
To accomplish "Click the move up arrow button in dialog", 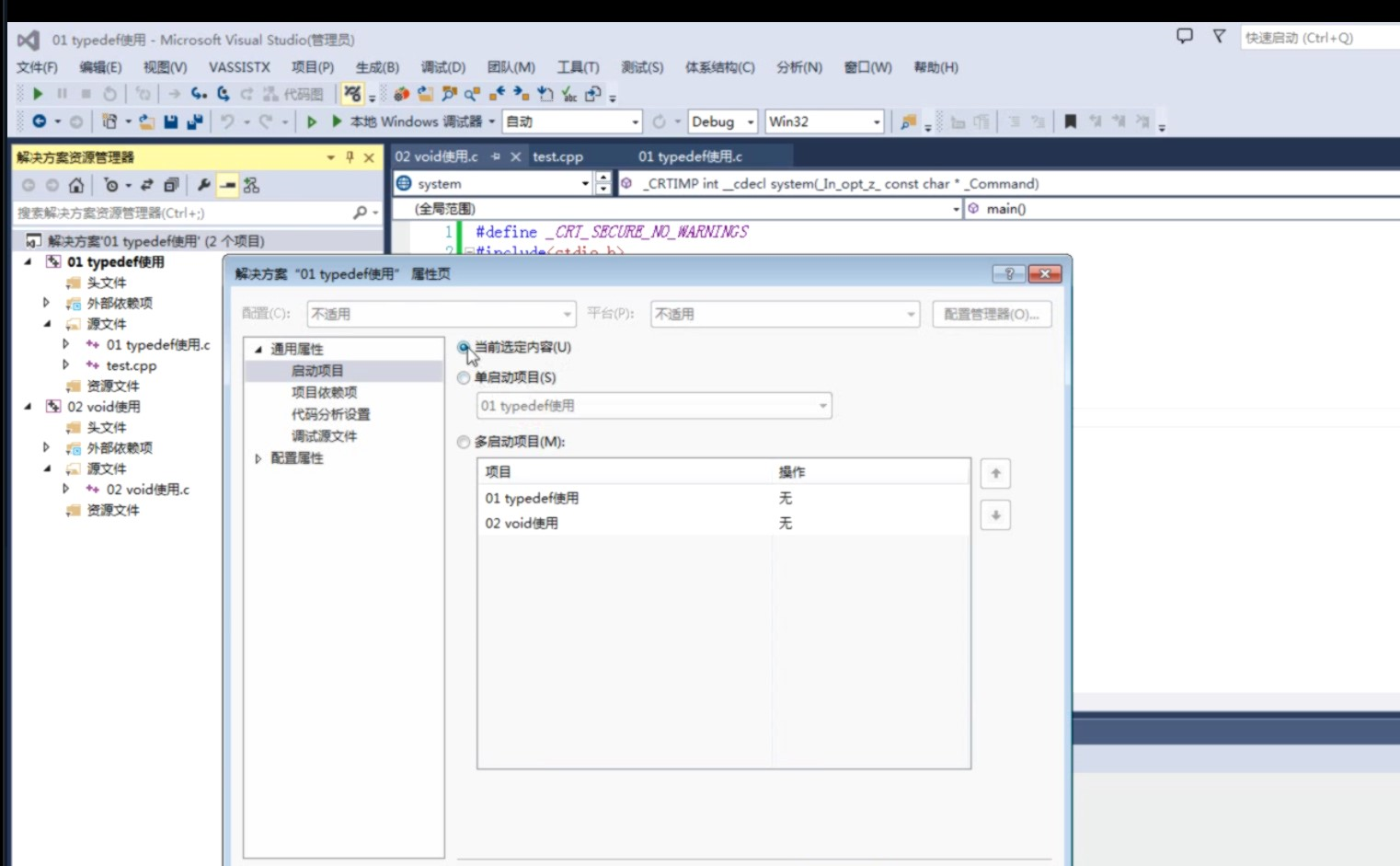I will (995, 473).
